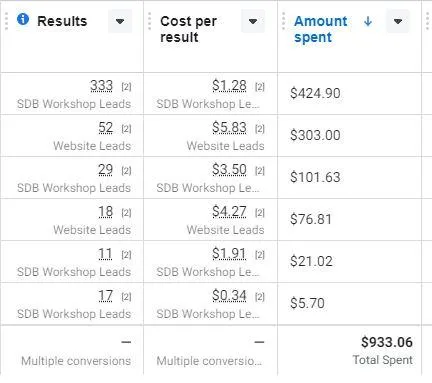
Task: Click the $1.28 cost per result
Action: coord(229,86)
